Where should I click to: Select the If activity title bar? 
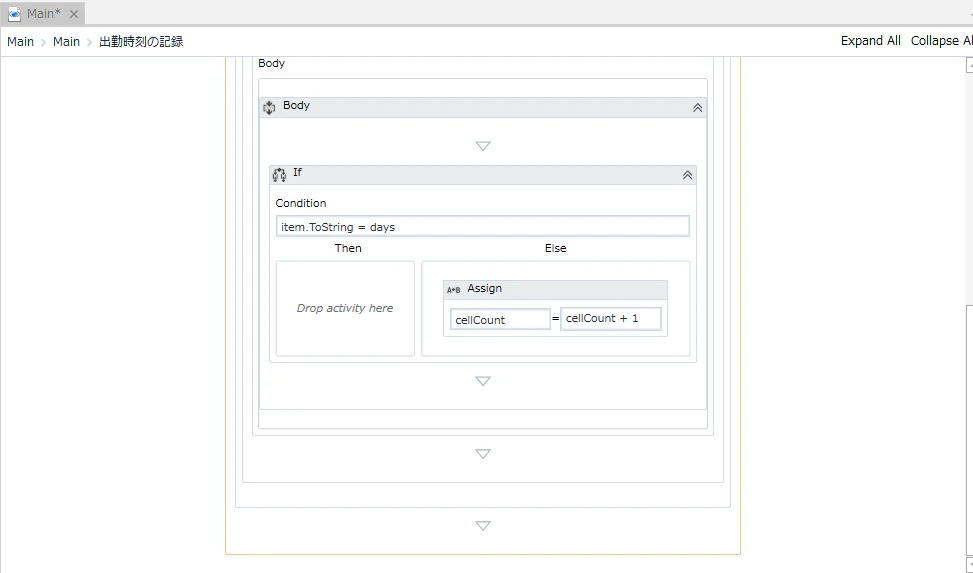(483, 174)
